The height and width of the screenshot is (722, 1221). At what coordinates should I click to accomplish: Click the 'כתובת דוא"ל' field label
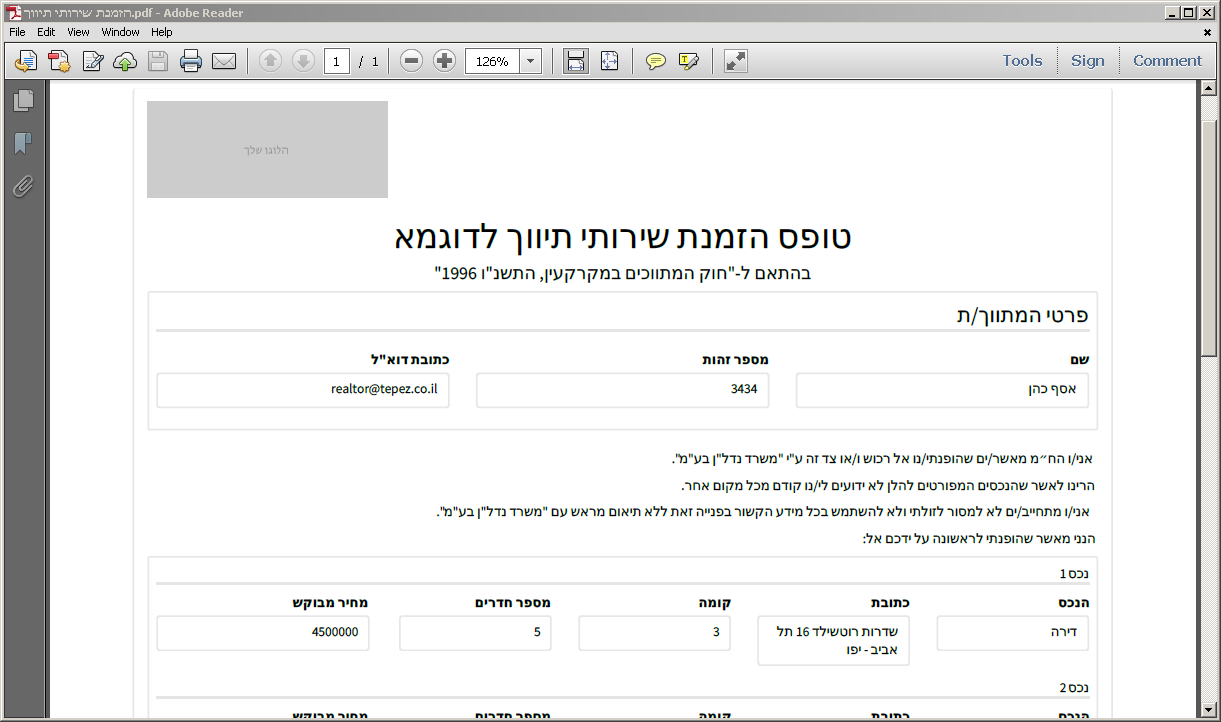coord(410,359)
